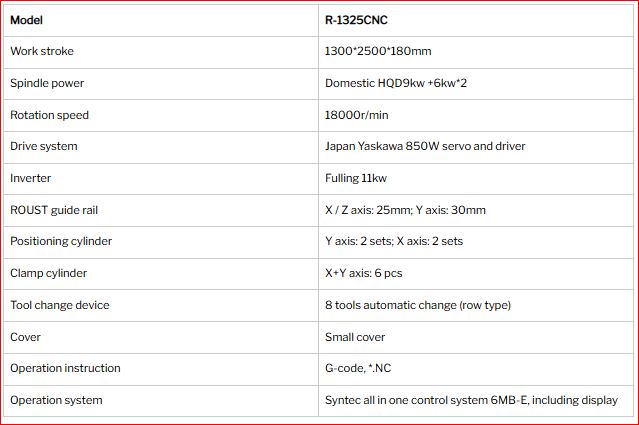Image resolution: width=639 pixels, height=425 pixels.
Task: Select the Small cover value cell
Action: pos(476,337)
